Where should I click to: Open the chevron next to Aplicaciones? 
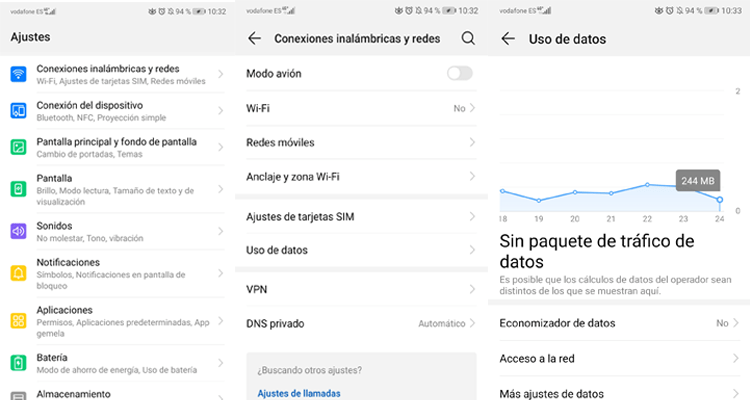(x=221, y=321)
